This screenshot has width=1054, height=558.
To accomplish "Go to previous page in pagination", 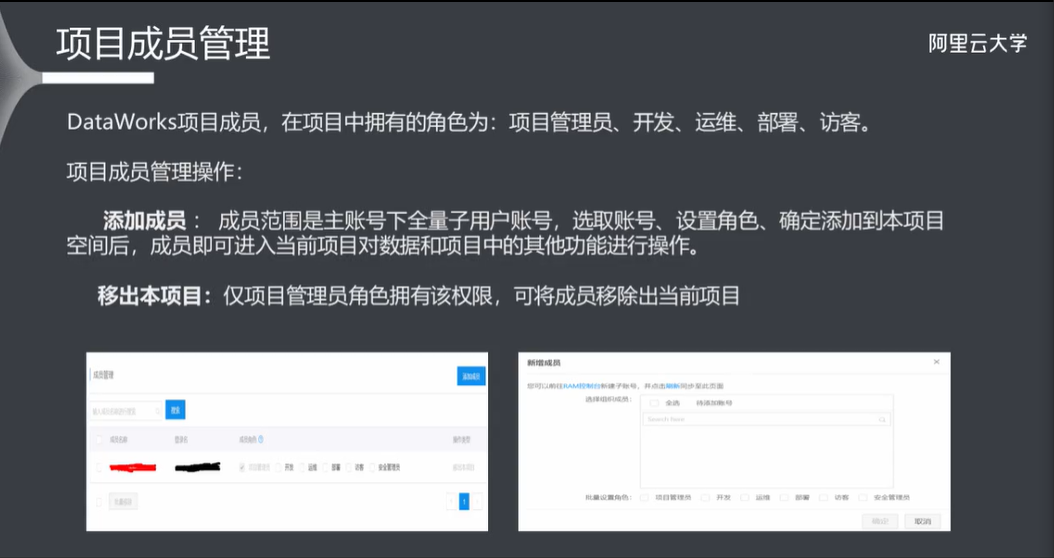I will [x=451, y=502].
